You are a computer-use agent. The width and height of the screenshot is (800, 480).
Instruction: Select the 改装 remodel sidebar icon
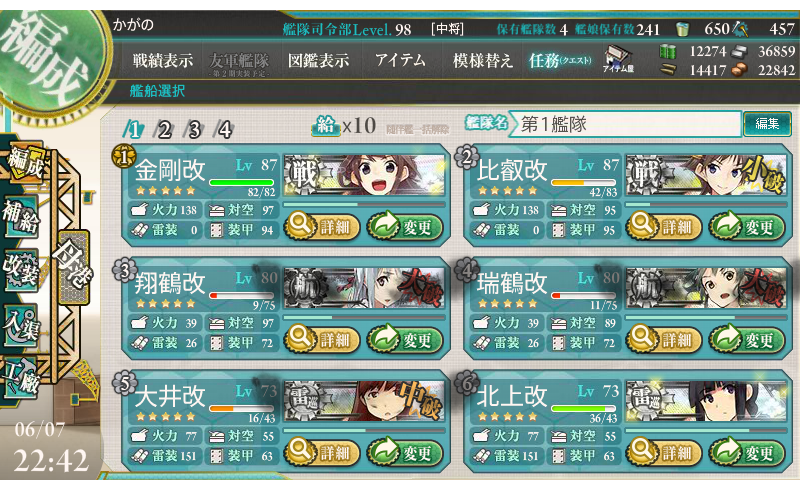(x=21, y=270)
